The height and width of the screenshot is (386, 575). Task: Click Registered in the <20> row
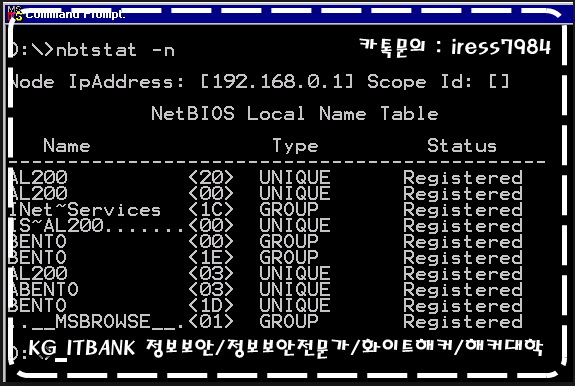[463, 178]
